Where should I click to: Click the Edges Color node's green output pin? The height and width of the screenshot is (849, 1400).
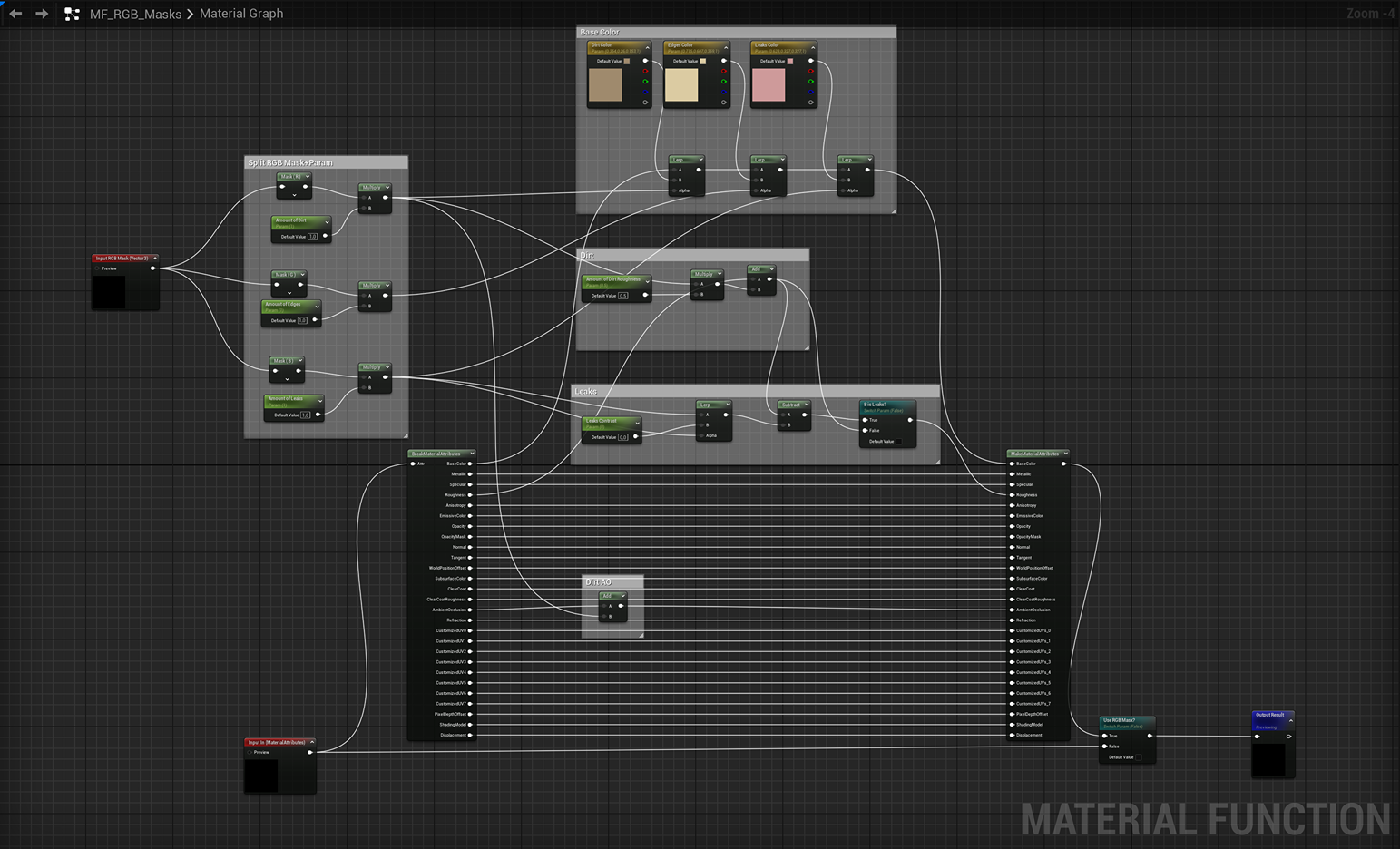(724, 82)
